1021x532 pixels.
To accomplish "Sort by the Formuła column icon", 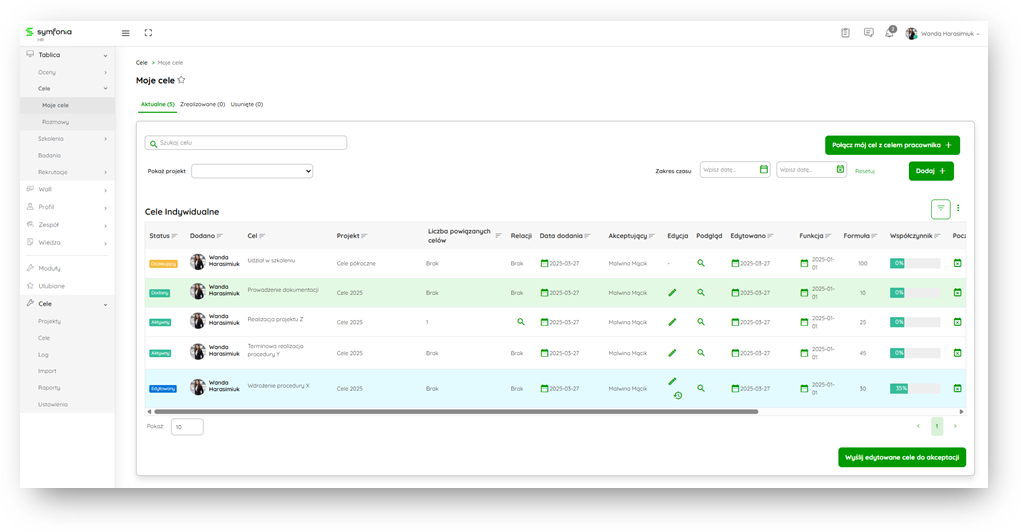I will 874,236.
